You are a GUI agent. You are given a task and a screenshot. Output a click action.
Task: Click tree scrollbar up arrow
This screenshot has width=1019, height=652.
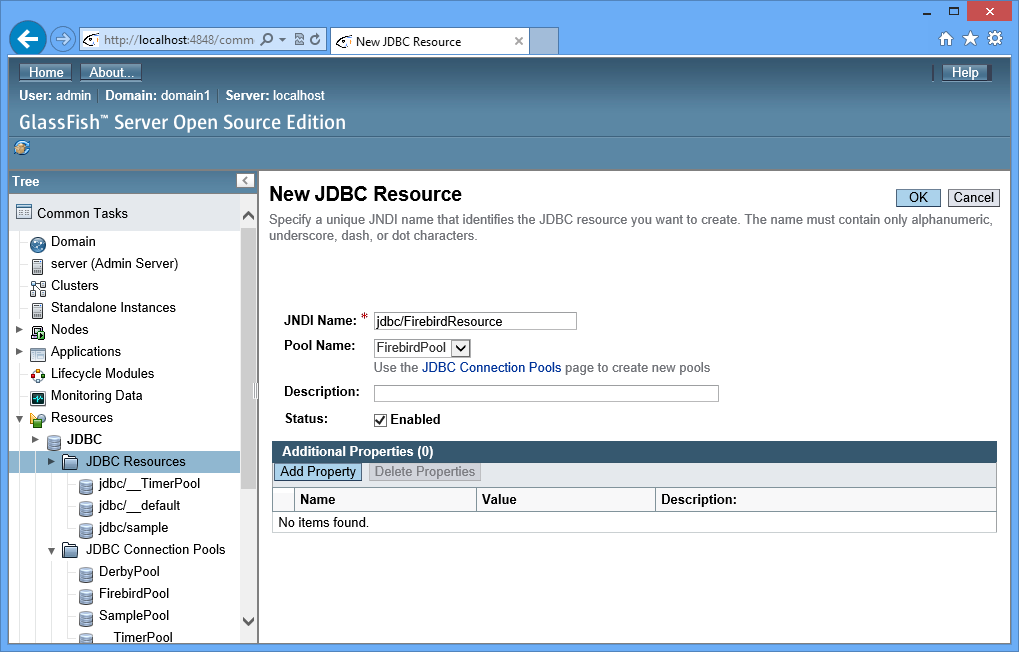248,215
